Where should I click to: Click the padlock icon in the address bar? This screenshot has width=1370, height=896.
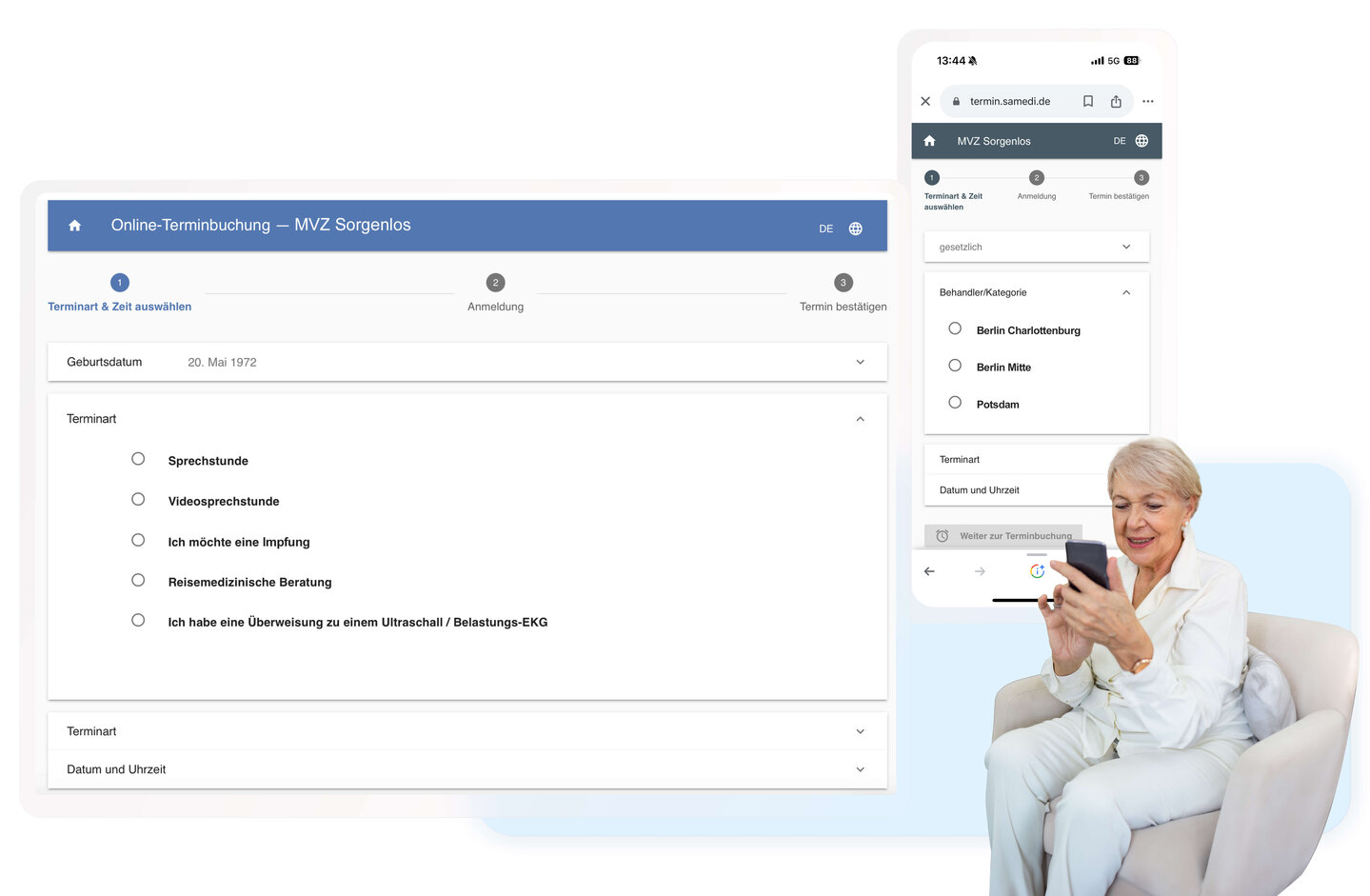click(x=956, y=100)
